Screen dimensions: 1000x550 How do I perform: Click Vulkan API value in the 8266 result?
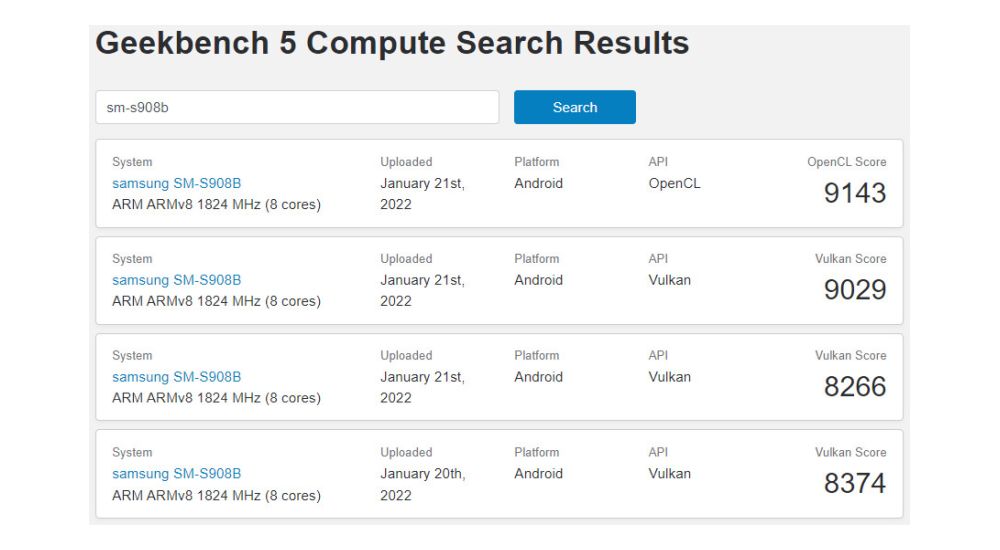tap(669, 377)
